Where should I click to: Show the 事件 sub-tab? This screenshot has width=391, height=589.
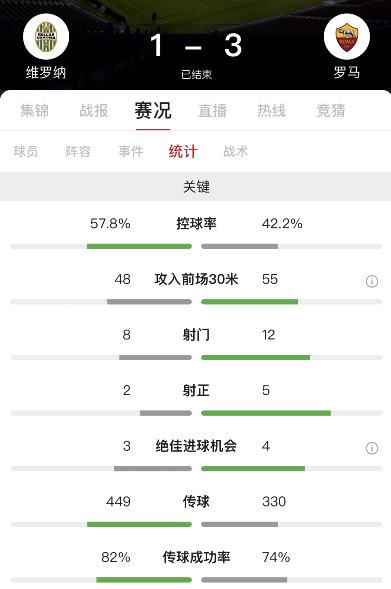tap(131, 151)
